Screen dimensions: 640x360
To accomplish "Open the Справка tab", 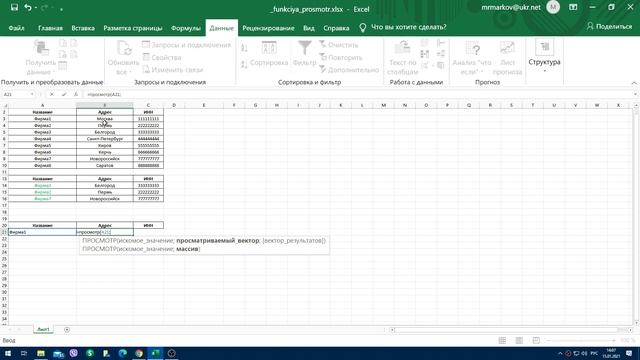I will click(x=336, y=28).
